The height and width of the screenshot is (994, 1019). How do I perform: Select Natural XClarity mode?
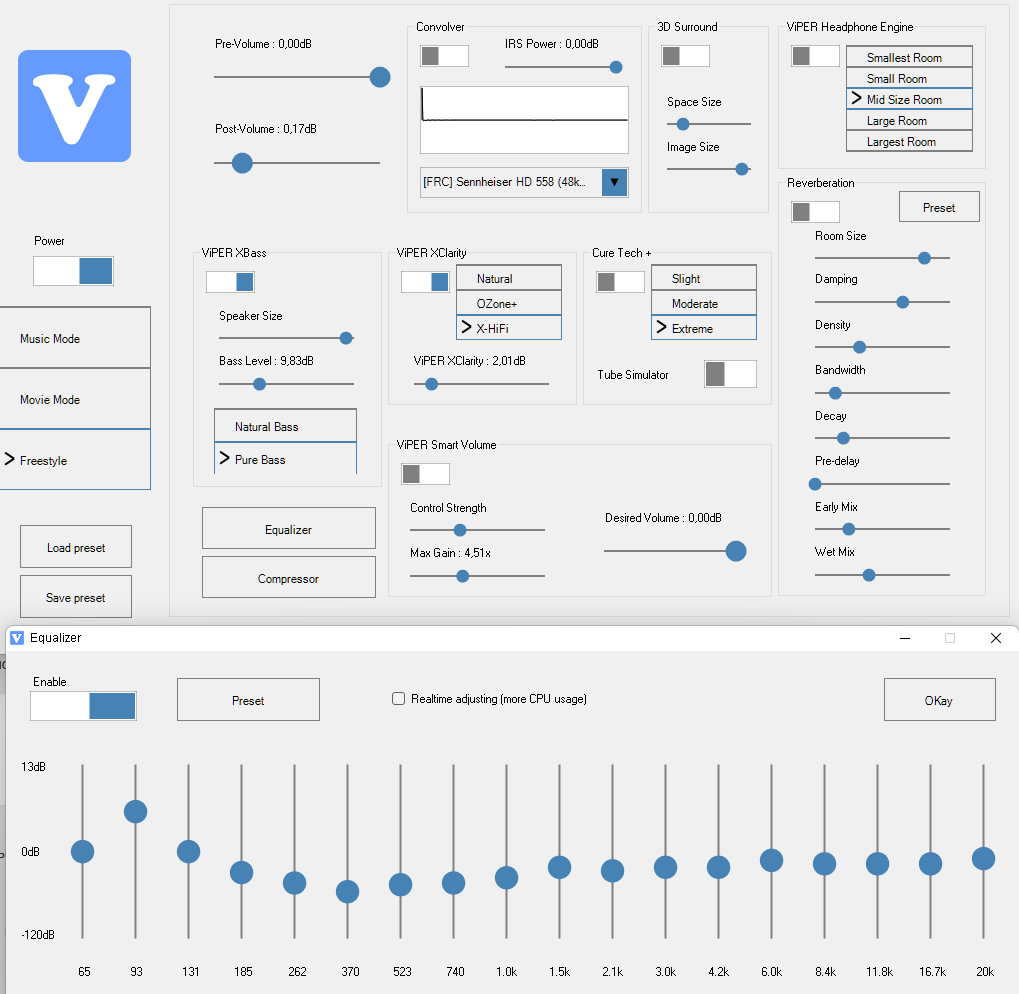coord(509,278)
